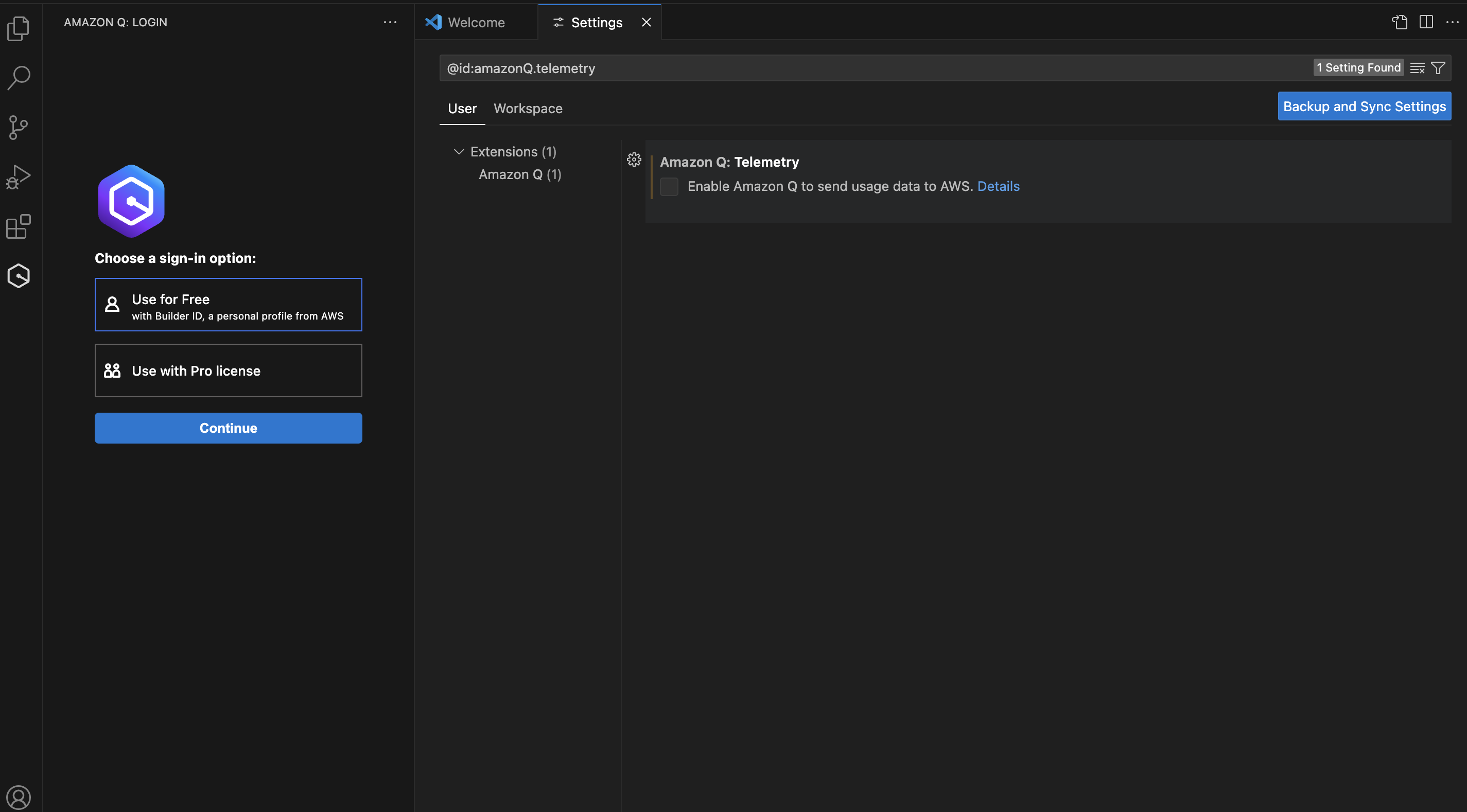Click group icon in Pro license option
The image size is (1467, 812).
(112, 370)
